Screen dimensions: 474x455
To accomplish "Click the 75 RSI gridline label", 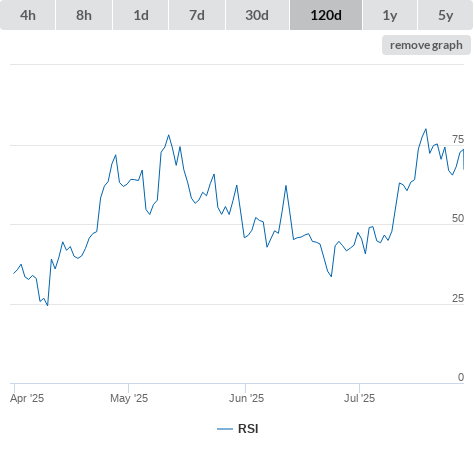I will click(458, 139).
